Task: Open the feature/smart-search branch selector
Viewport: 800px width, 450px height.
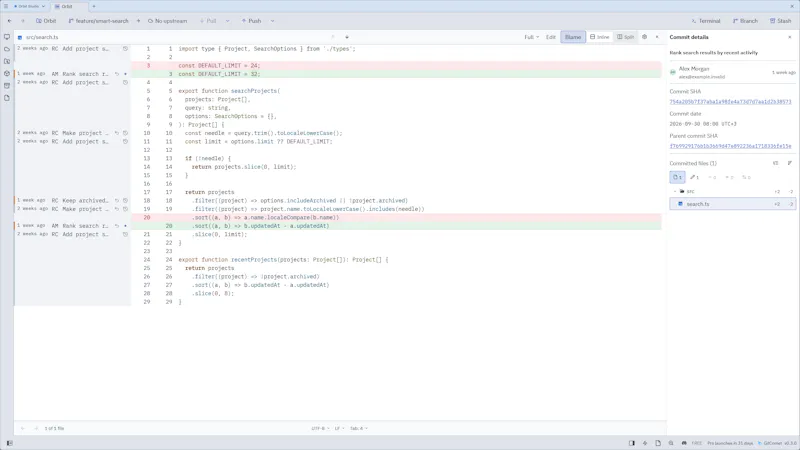Action: point(98,21)
